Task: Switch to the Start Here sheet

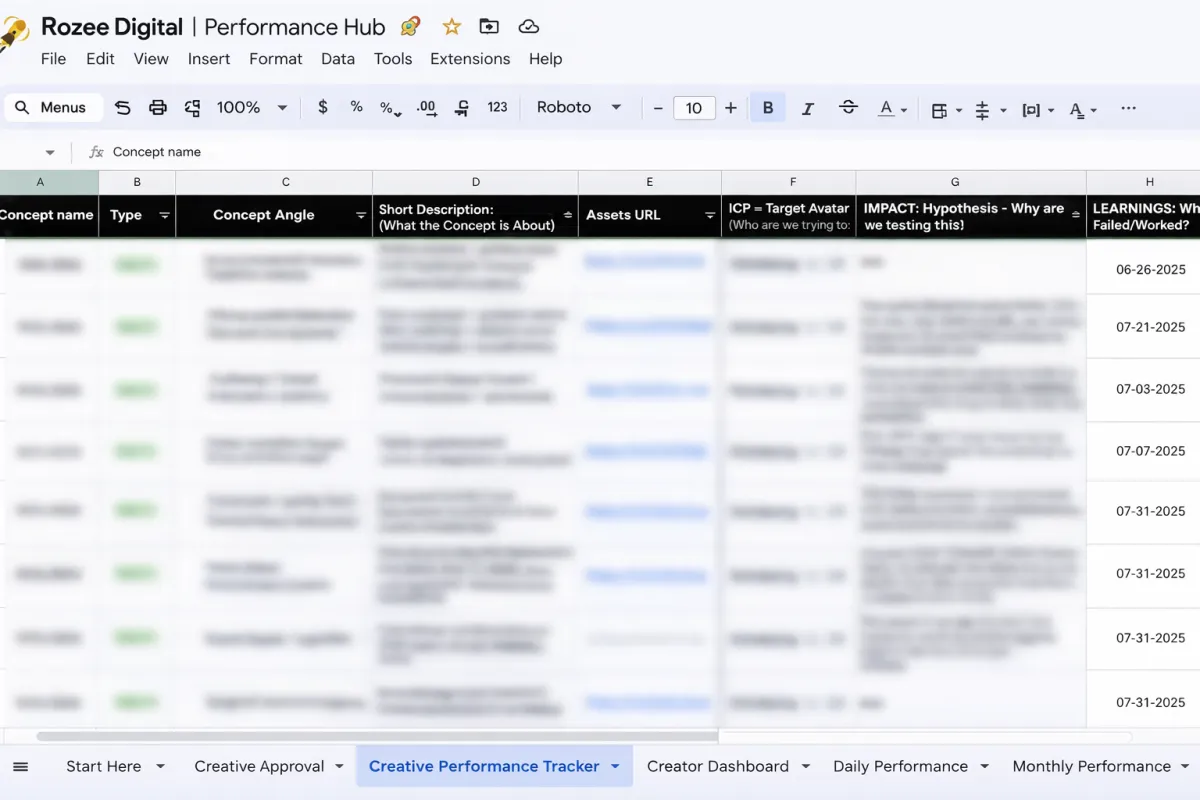Action: 103,767
